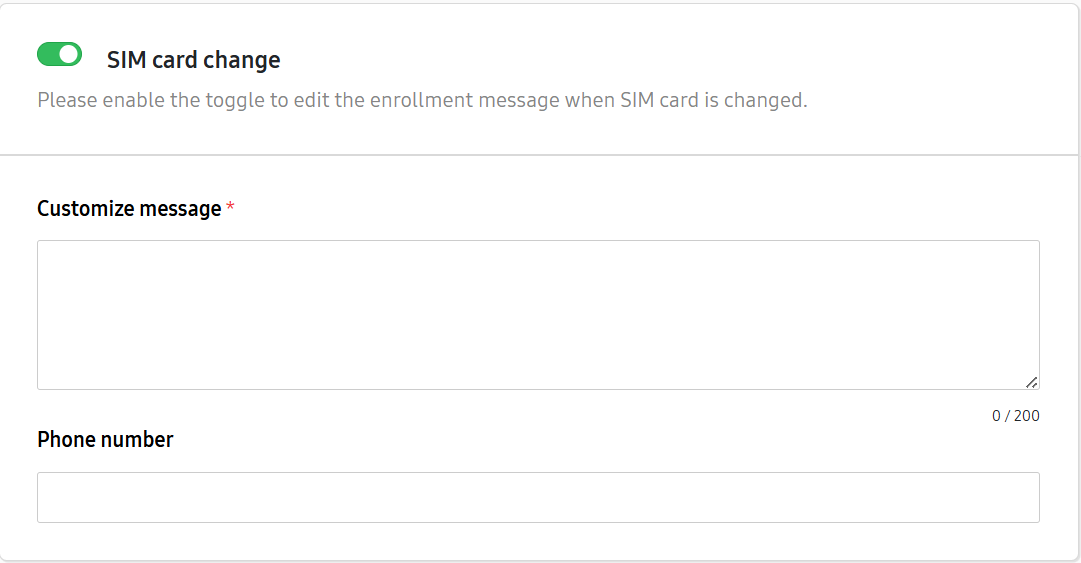This screenshot has width=1081, height=563.
Task: Click the text area resize handle
Action: click(1031, 381)
